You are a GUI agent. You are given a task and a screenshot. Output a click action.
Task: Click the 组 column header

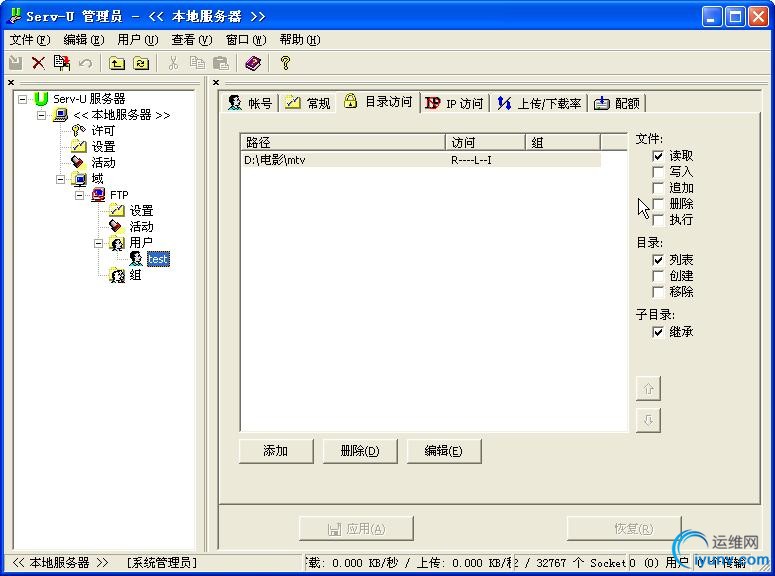click(563, 142)
